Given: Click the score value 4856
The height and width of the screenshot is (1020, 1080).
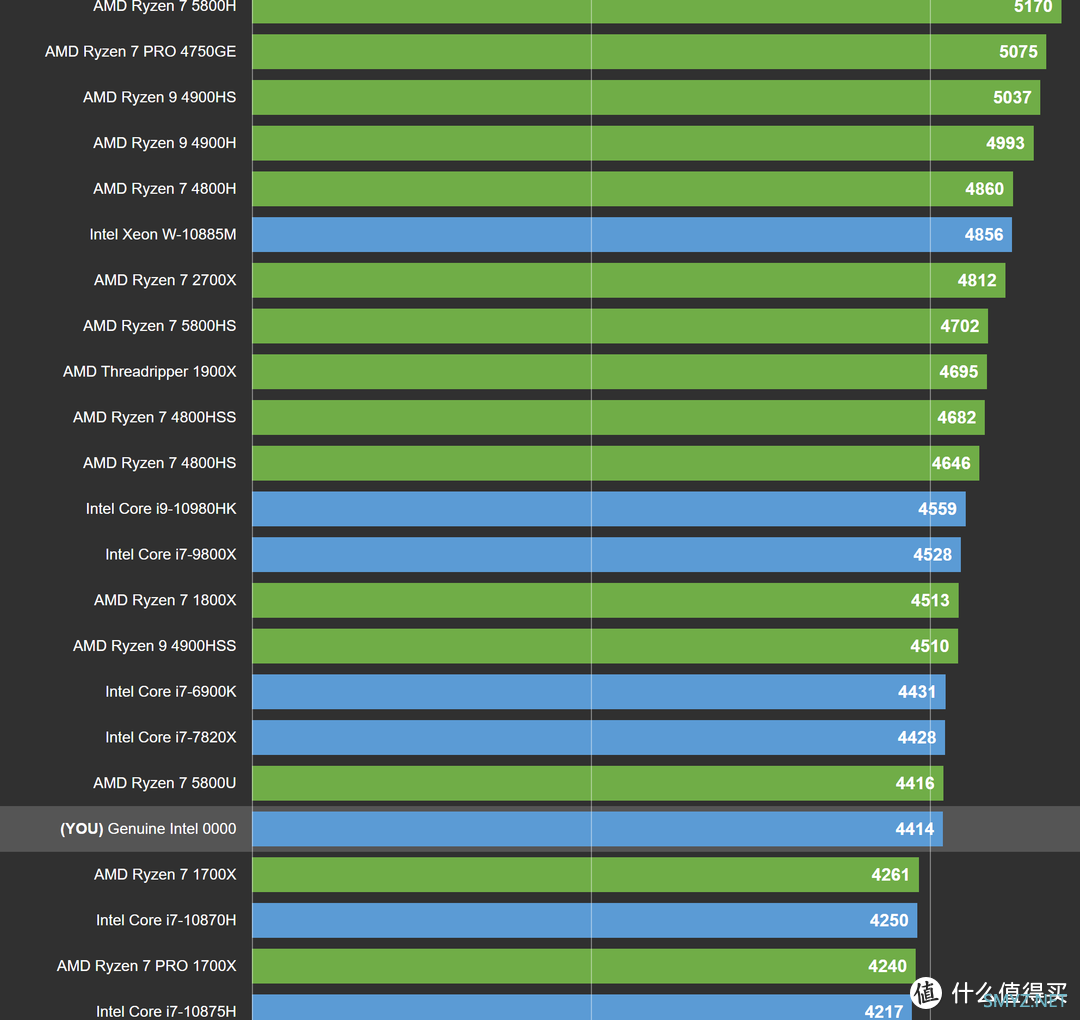Looking at the screenshot, I should pos(984,235).
